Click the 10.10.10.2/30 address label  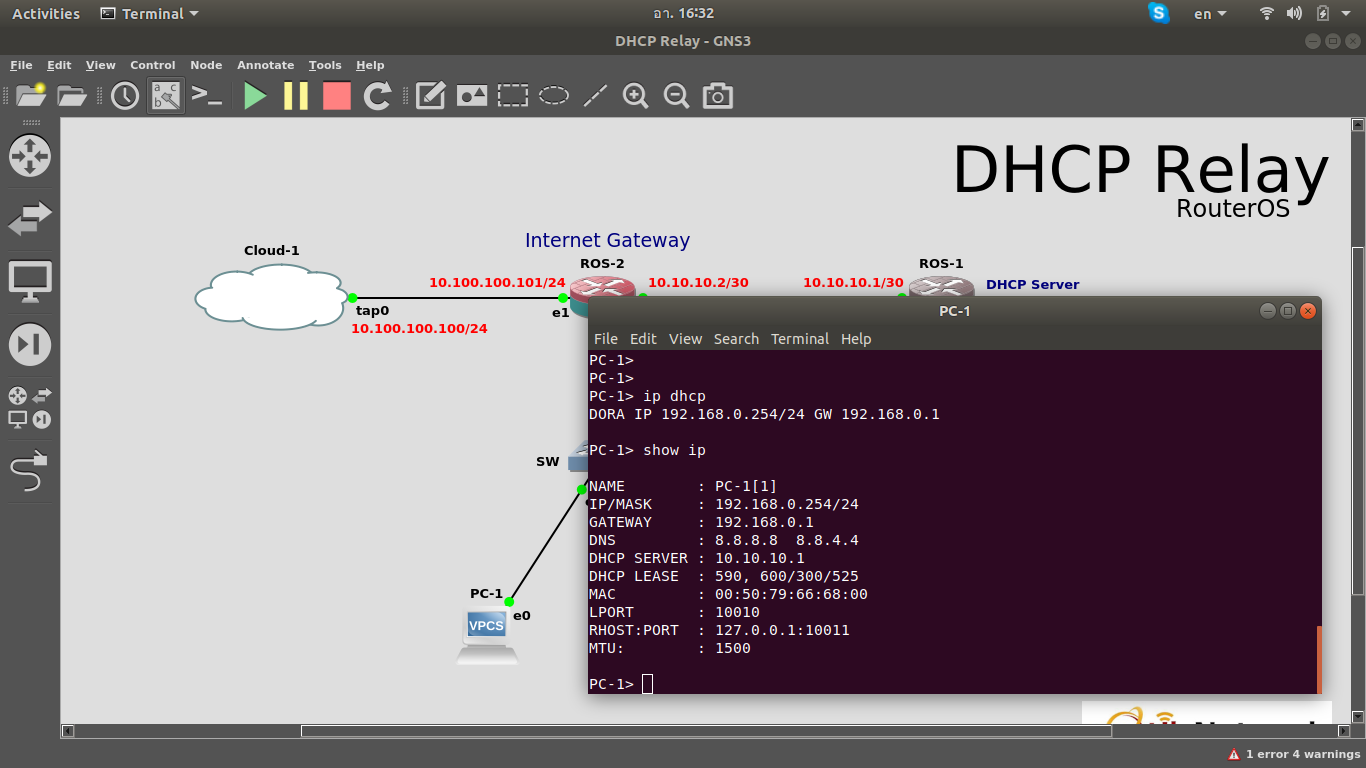[698, 282]
